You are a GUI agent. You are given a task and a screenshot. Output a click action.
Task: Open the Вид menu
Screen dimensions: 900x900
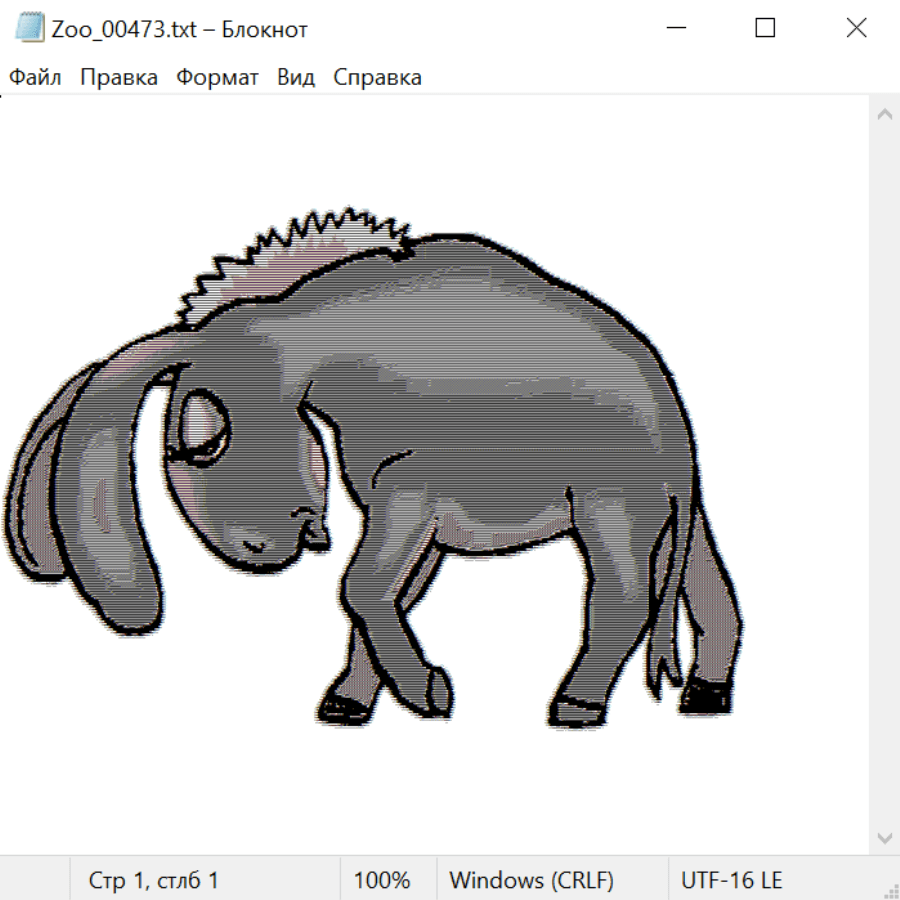coord(296,78)
